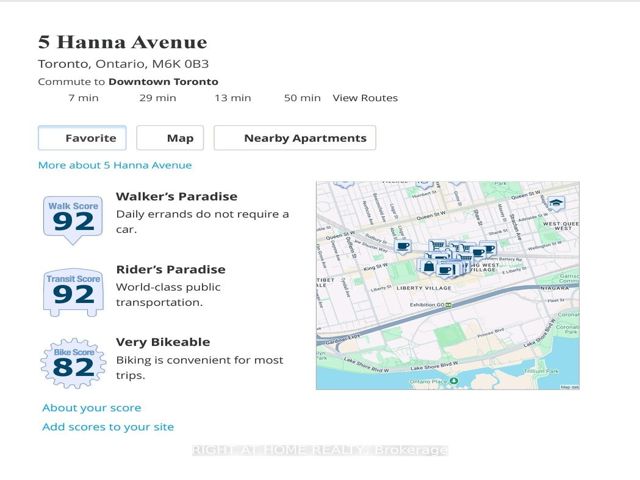Click the 5 Hanna Avenue heading
This screenshot has width=640, height=480.
[122, 42]
